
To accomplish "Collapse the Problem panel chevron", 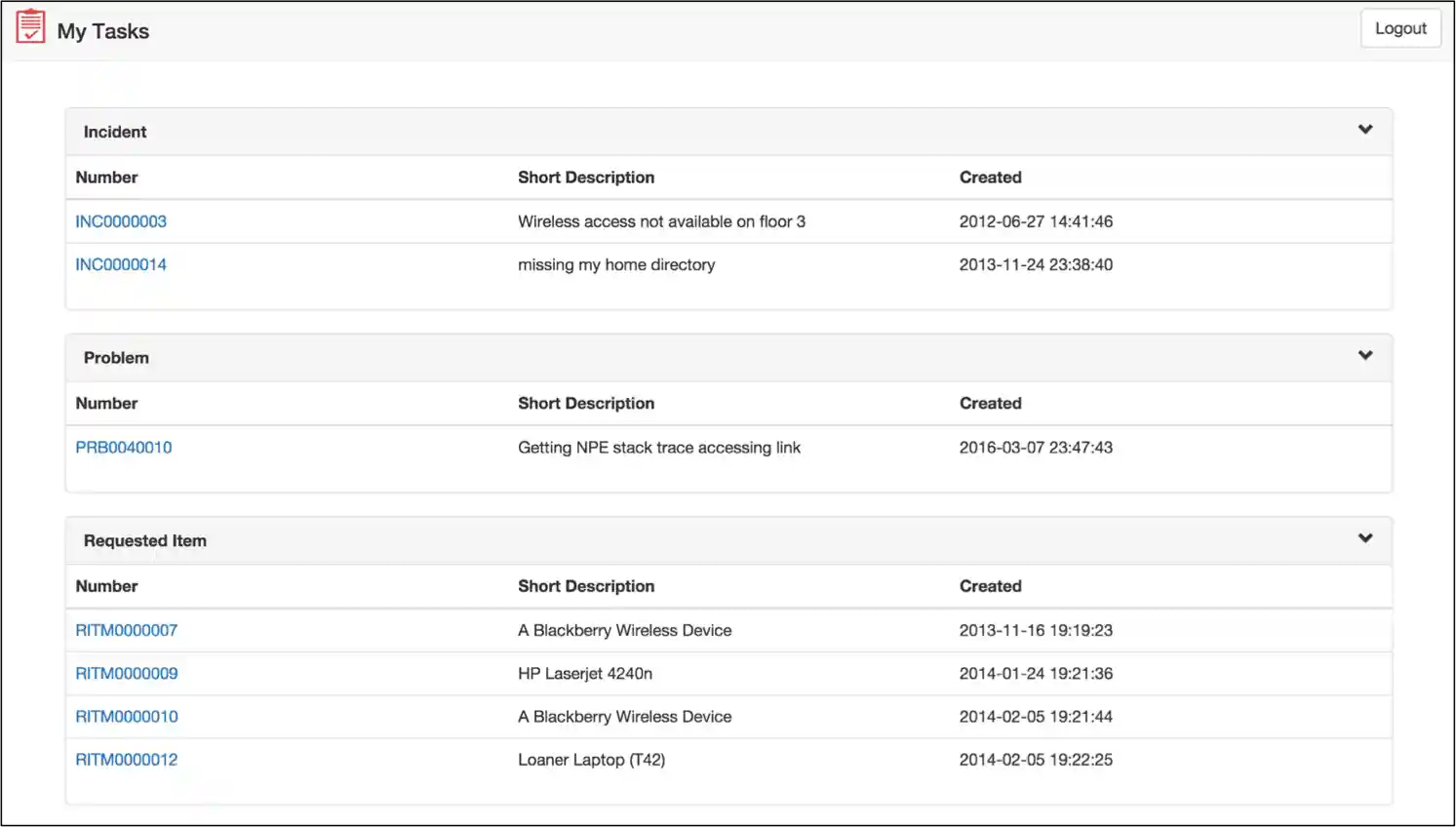I will coord(1365,356).
